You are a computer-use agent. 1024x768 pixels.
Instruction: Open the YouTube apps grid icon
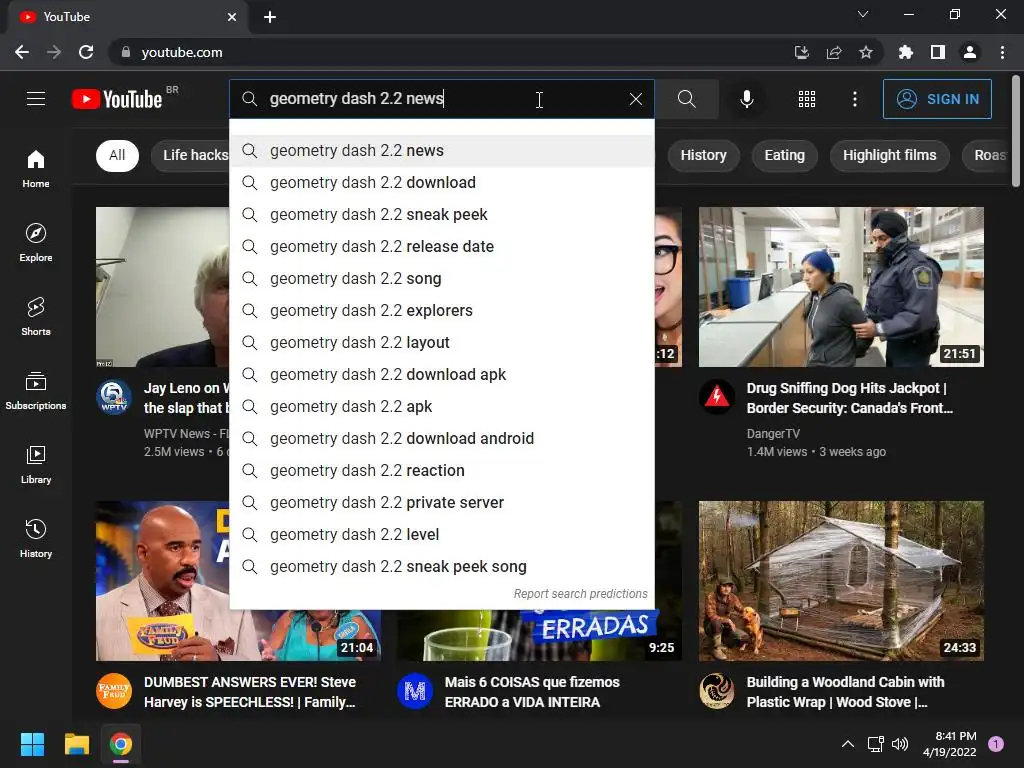[807, 99]
